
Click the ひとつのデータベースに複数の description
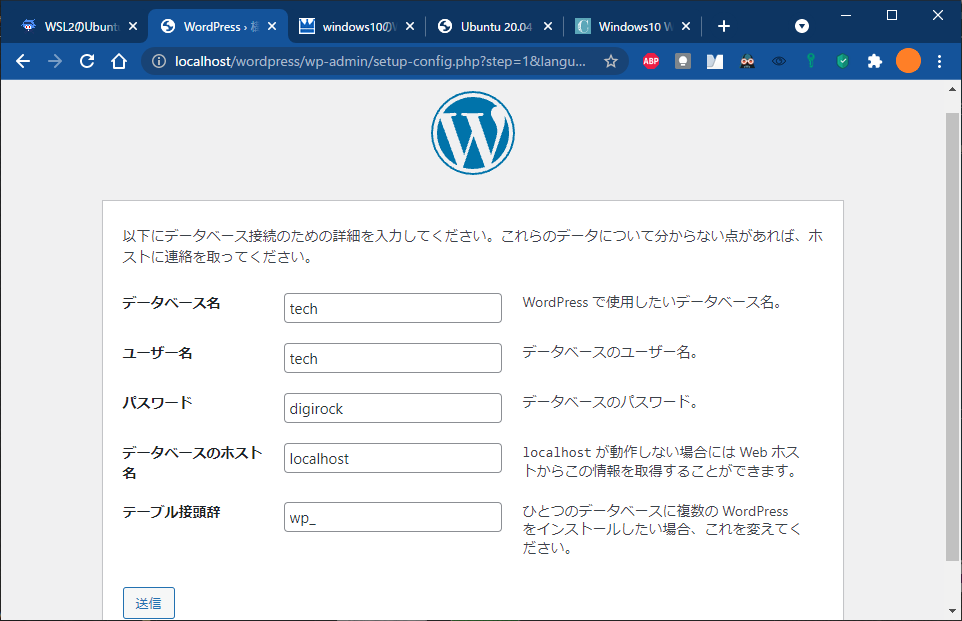click(661, 529)
